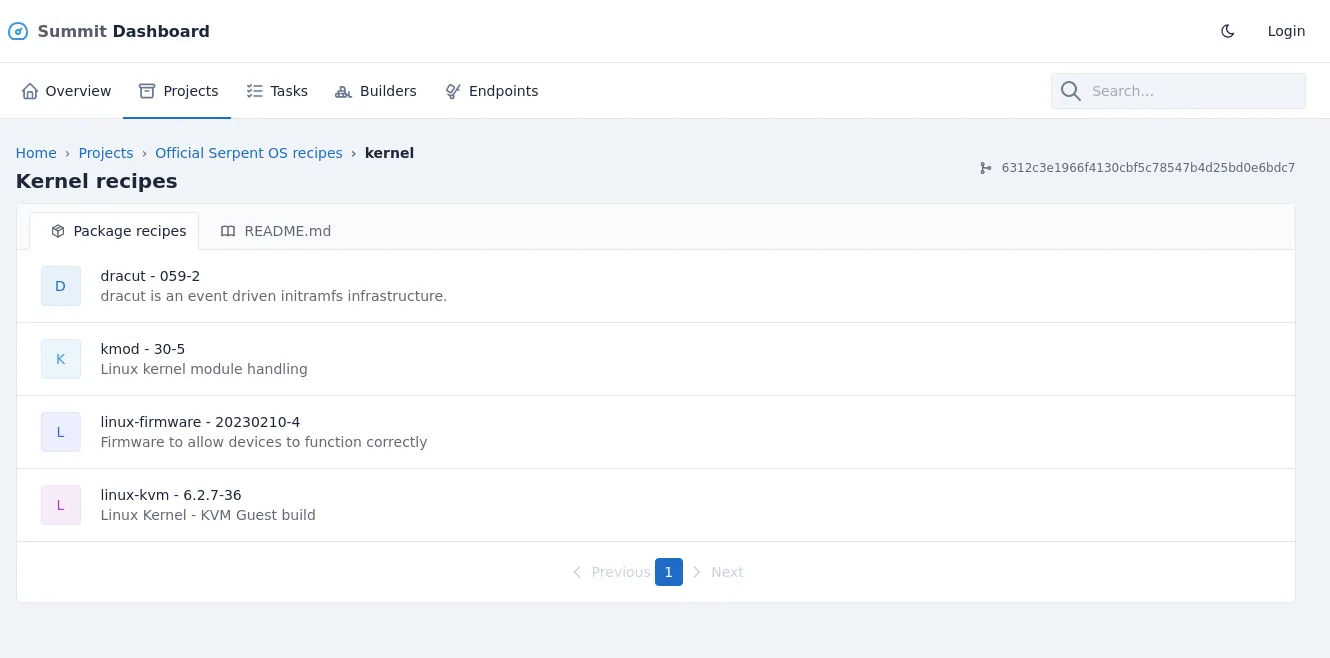
Task: Click dracut description about initramfs infrastructure
Action: (274, 296)
